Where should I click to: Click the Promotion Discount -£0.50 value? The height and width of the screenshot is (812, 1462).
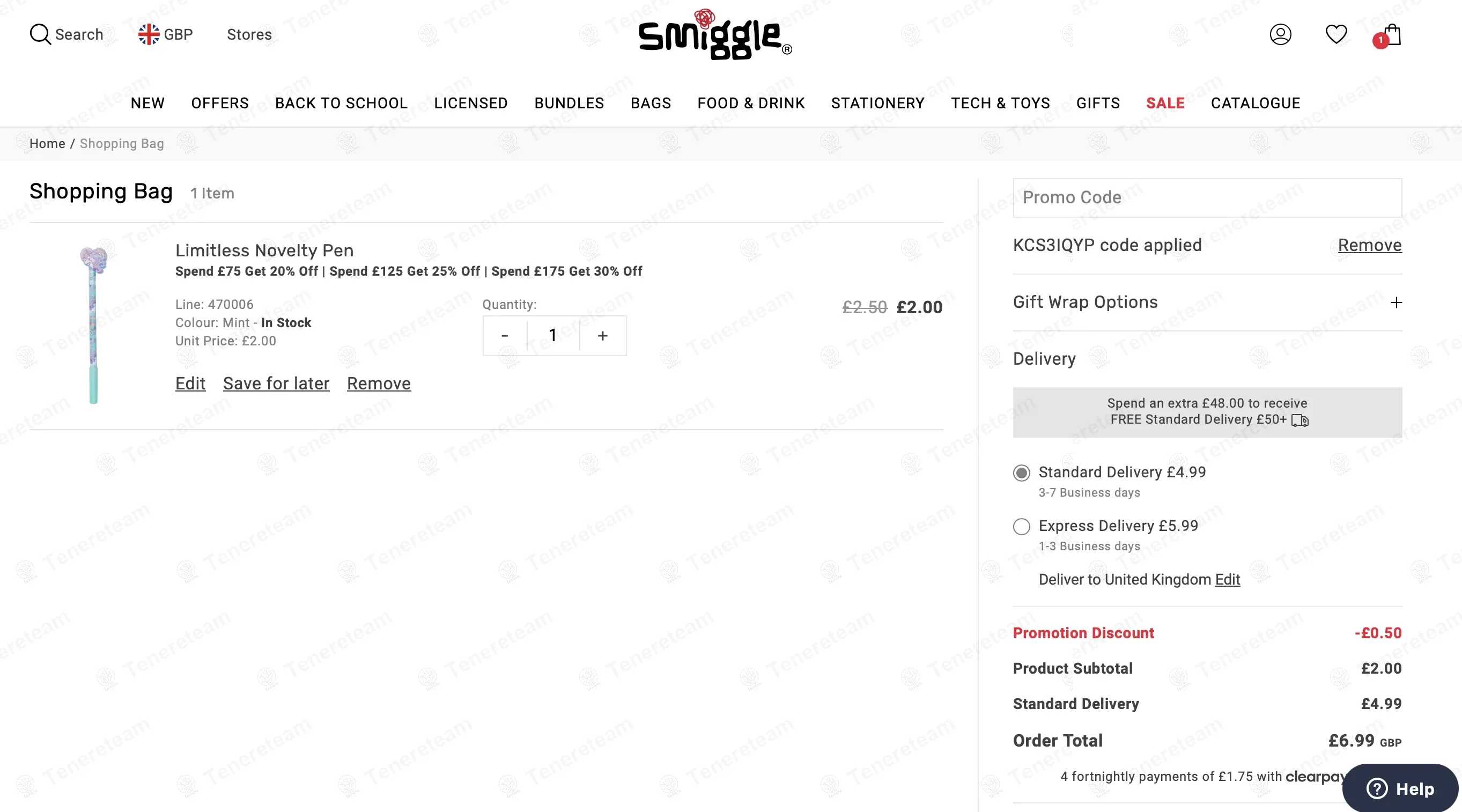[1378, 633]
